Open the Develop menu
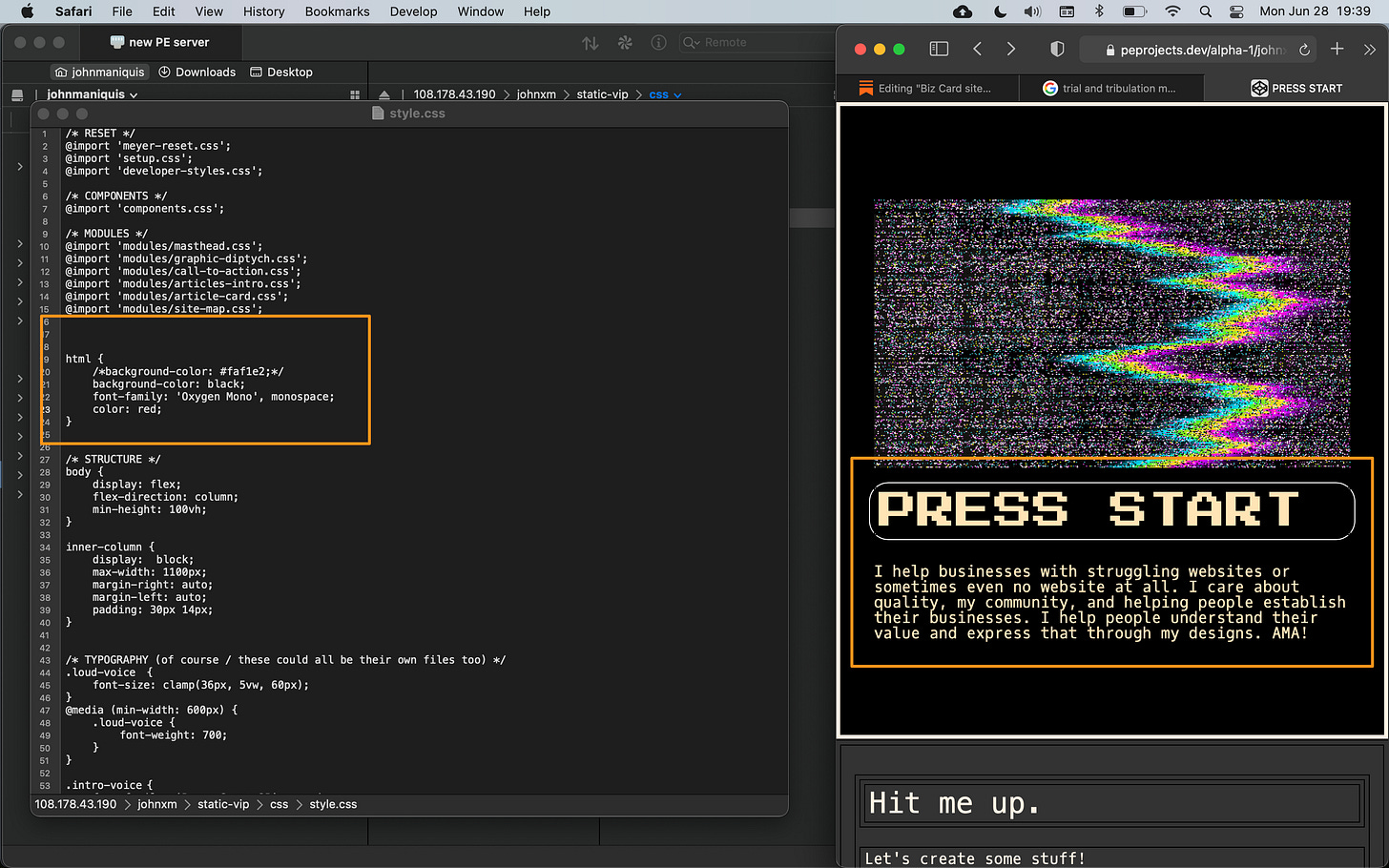This screenshot has height=868, width=1389. 413,11
